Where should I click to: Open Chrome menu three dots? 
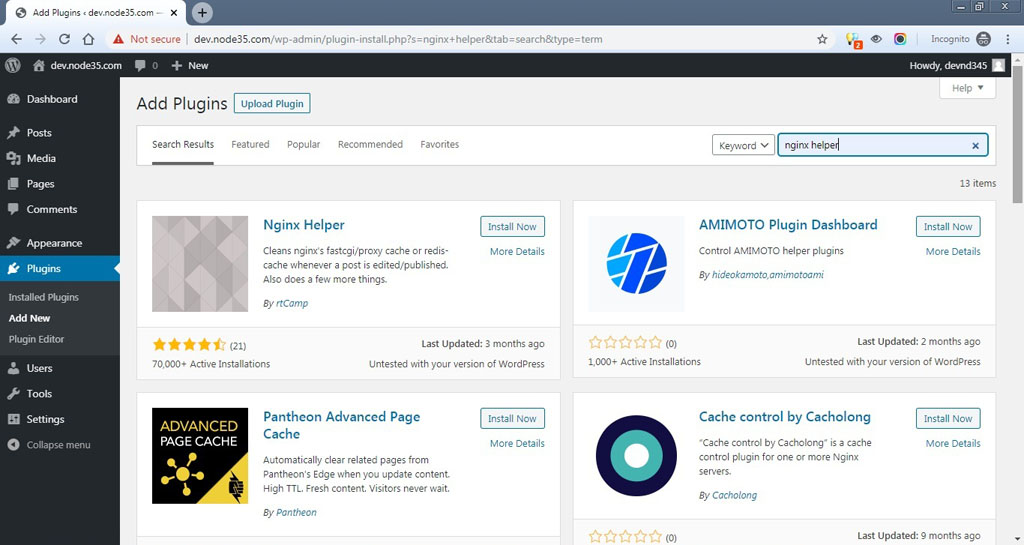(1009, 39)
